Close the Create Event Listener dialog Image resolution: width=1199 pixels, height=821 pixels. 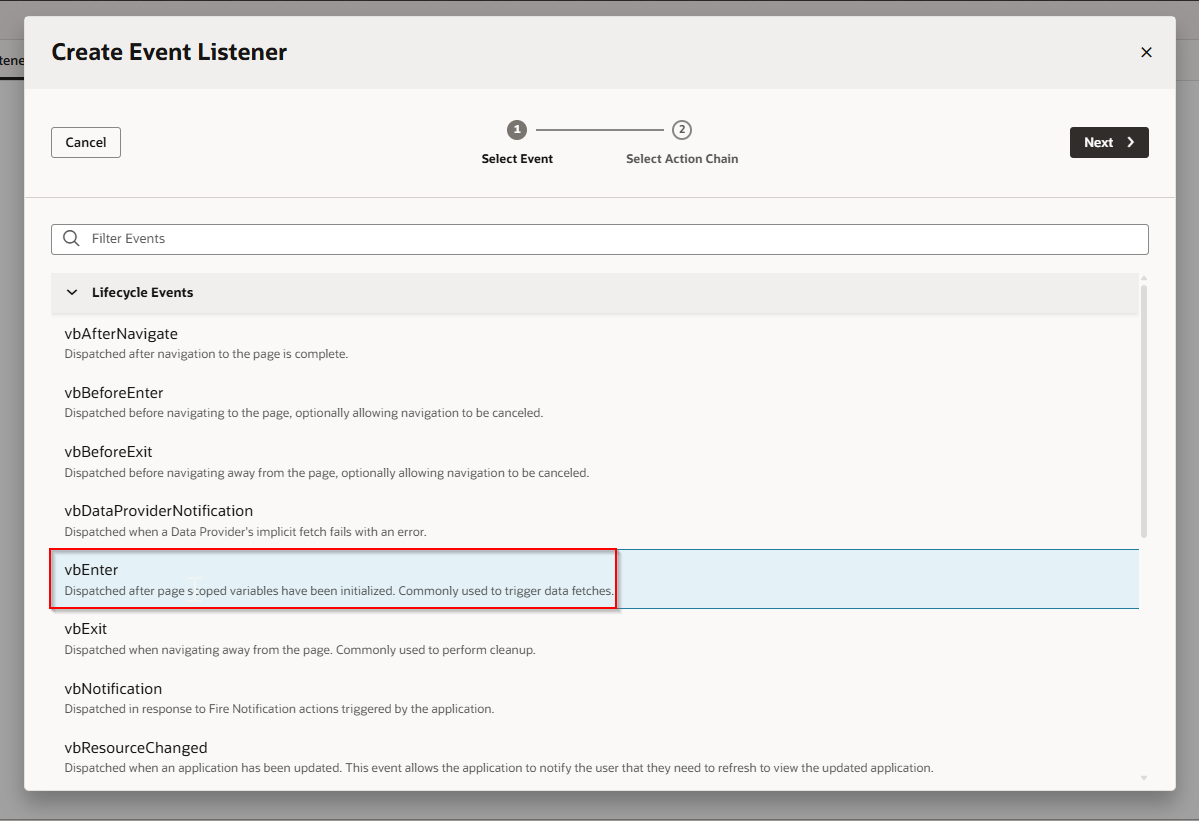(1146, 52)
